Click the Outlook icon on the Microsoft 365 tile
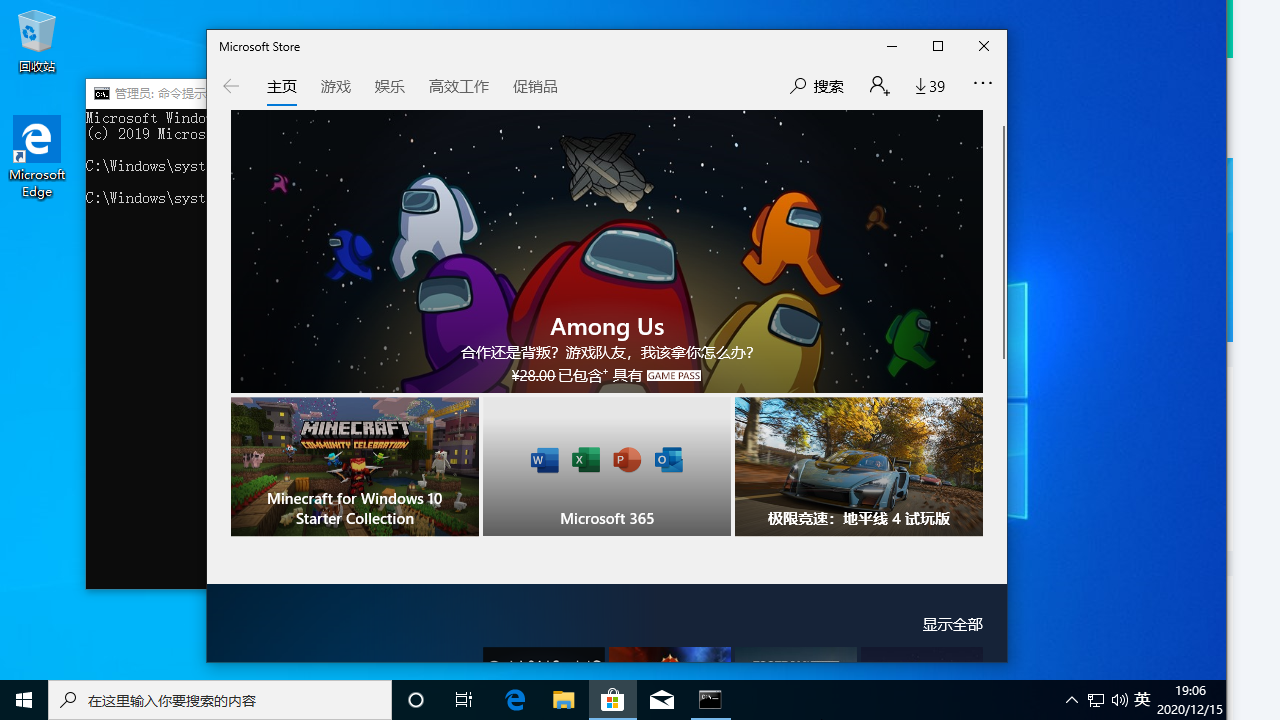Viewport: 1280px width, 720px height. click(x=668, y=460)
